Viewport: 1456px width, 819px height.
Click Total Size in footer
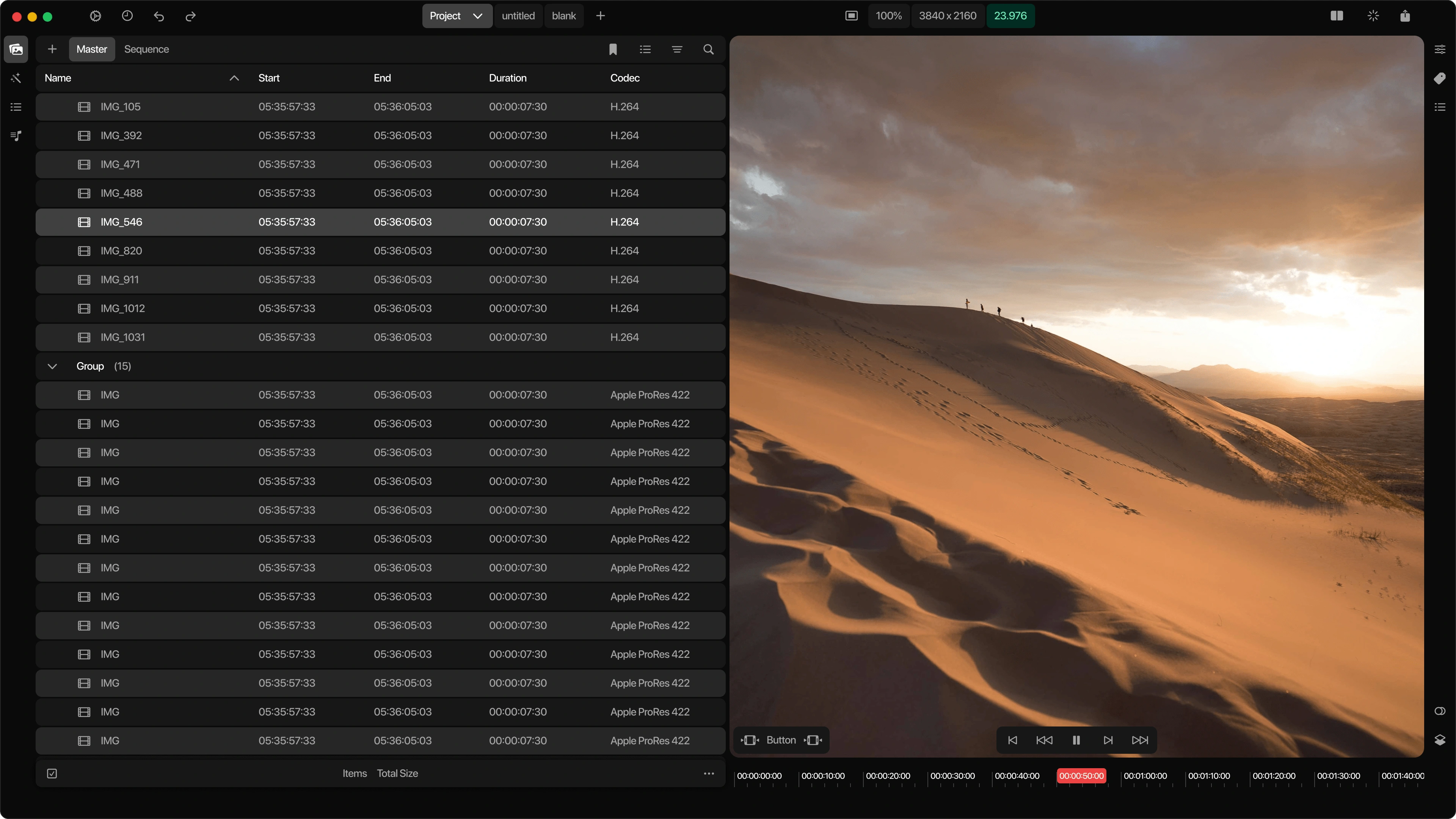(x=397, y=773)
